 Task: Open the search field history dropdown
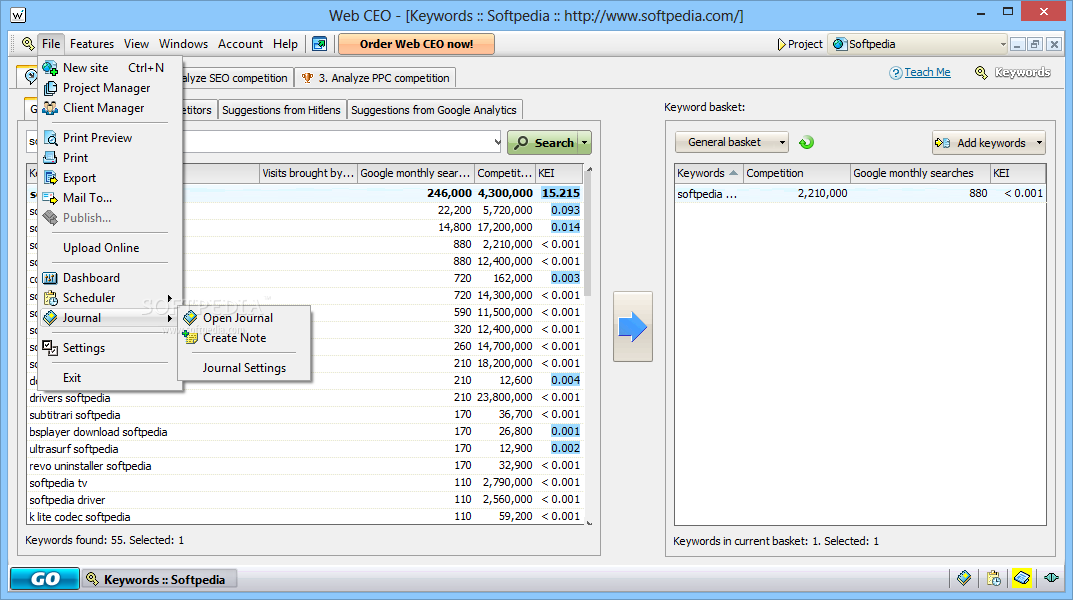(x=497, y=142)
